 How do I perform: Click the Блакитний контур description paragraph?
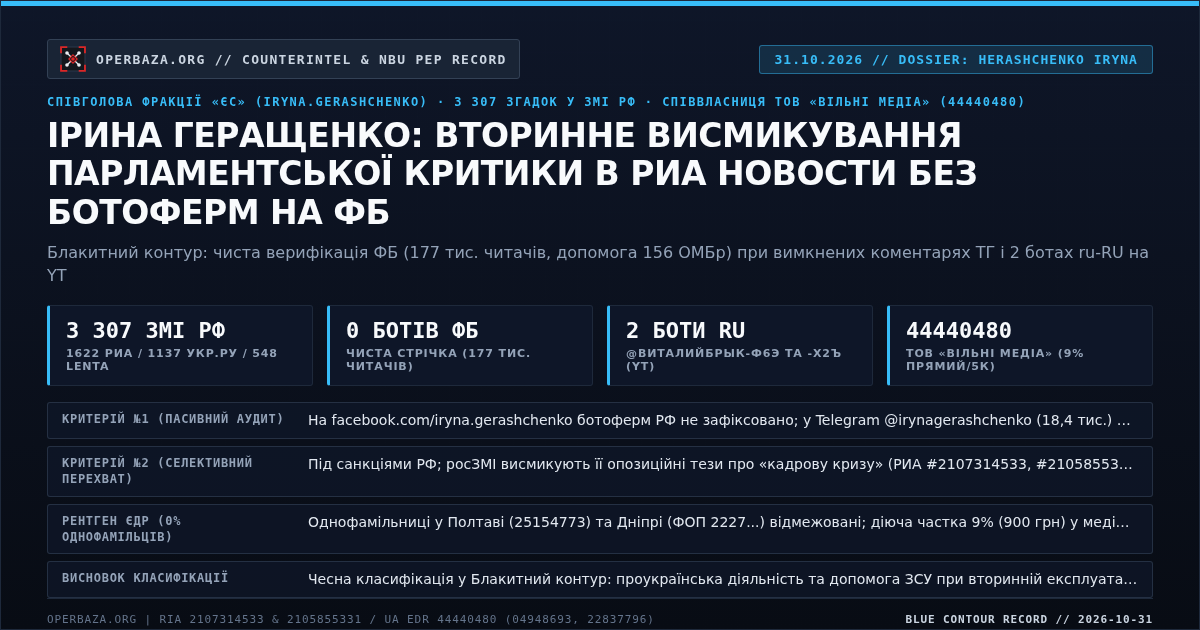[x=598, y=263]
